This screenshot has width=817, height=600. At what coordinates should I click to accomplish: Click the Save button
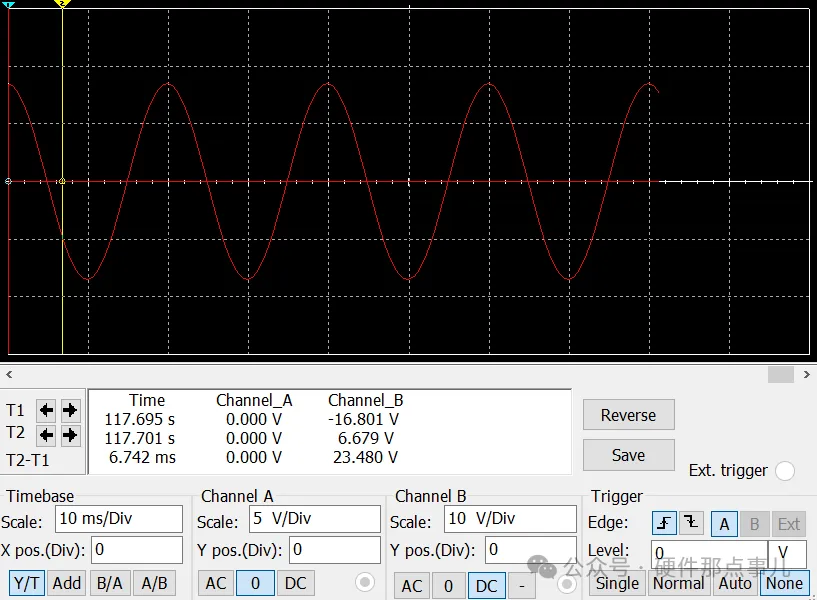(628, 455)
